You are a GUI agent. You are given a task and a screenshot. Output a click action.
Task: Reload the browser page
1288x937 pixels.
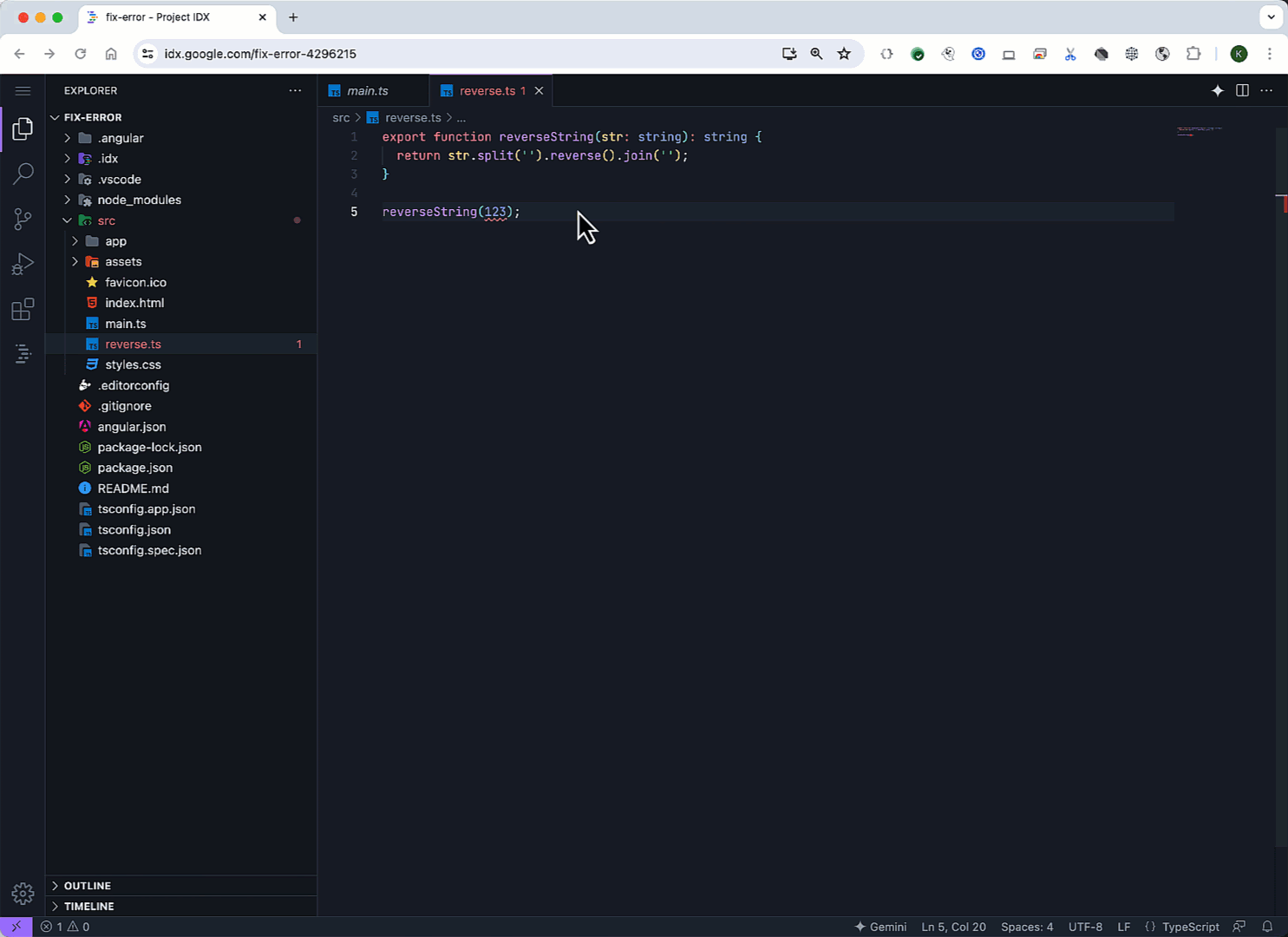coord(80,54)
